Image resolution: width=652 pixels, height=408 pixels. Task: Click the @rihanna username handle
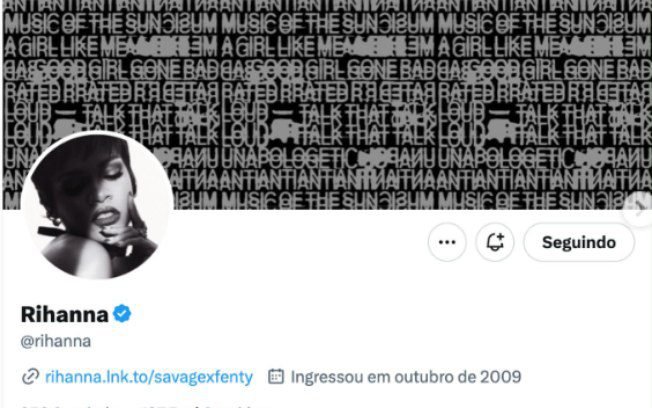pyautogui.click(x=56, y=341)
